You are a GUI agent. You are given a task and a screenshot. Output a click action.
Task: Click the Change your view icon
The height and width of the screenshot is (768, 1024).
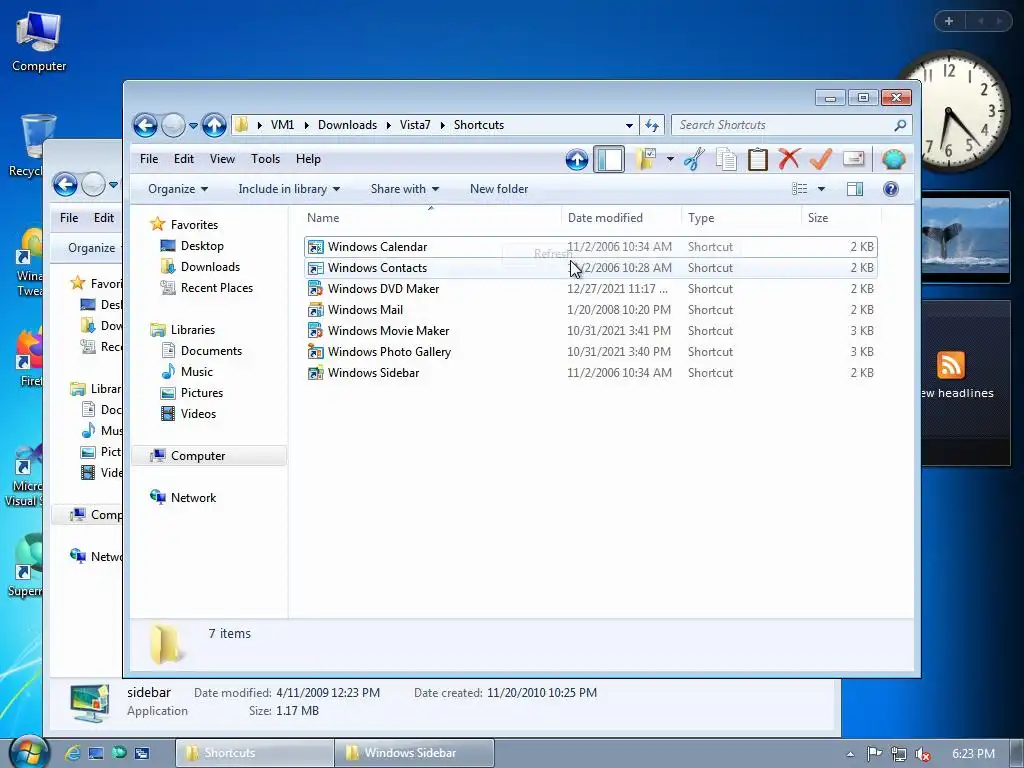[x=799, y=189]
